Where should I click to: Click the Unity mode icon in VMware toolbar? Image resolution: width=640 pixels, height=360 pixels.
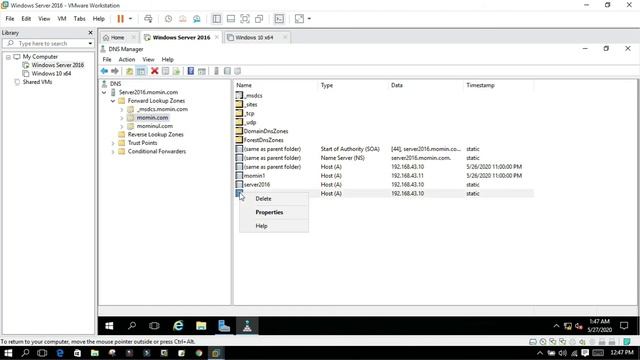(259, 19)
